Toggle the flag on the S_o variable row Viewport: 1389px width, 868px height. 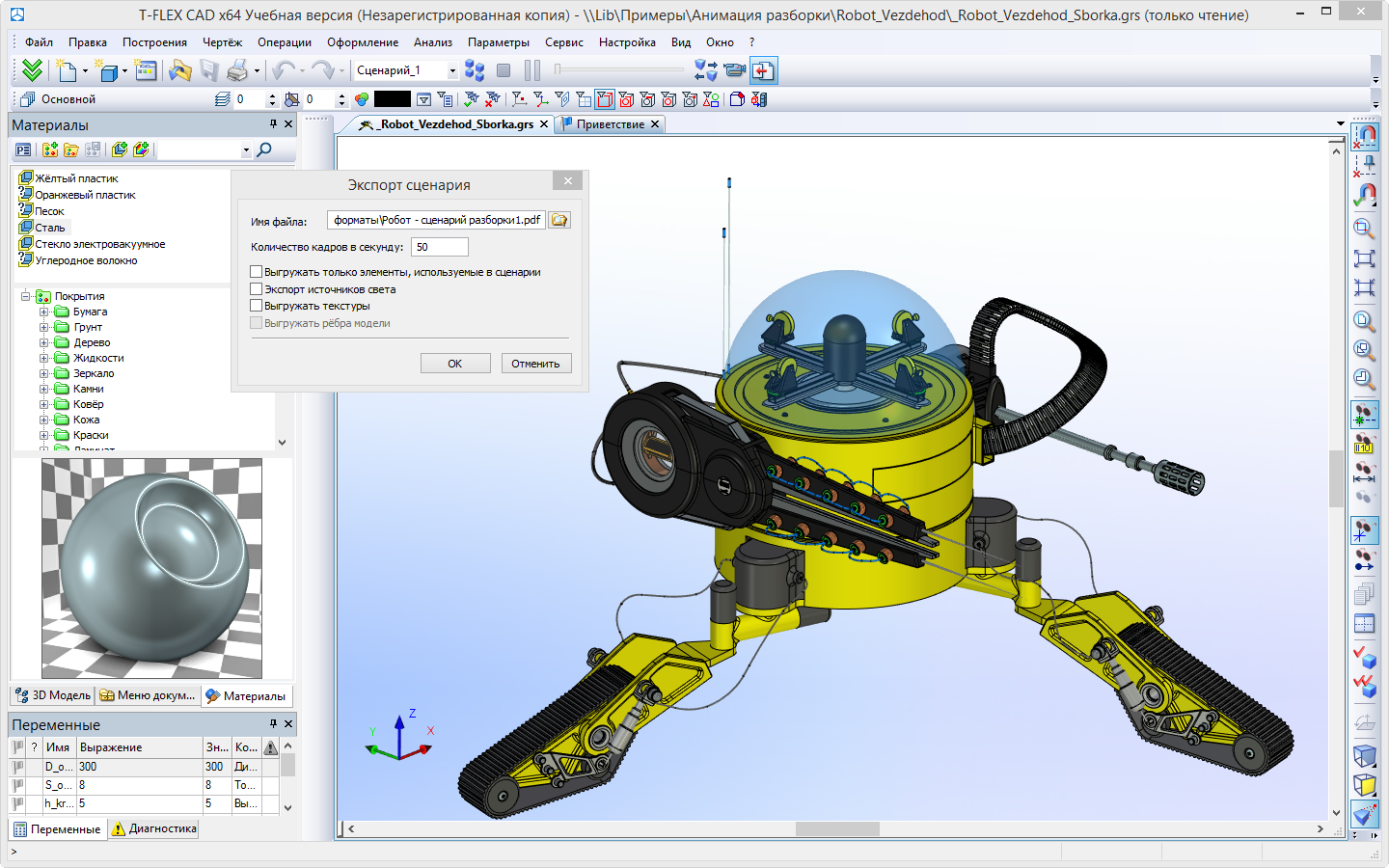pos(17,785)
